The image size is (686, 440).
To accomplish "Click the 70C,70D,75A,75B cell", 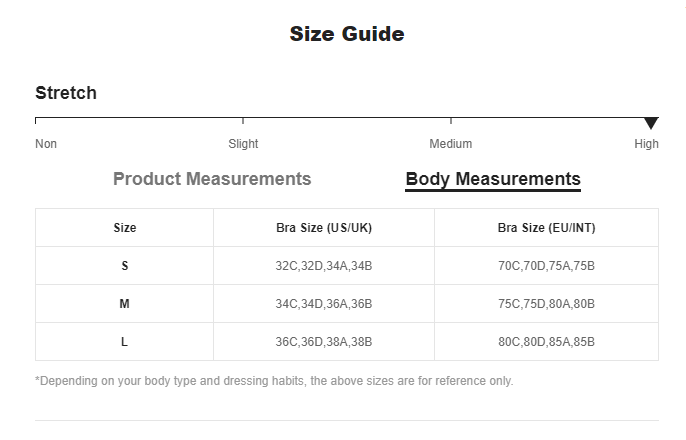I will coord(546,266).
